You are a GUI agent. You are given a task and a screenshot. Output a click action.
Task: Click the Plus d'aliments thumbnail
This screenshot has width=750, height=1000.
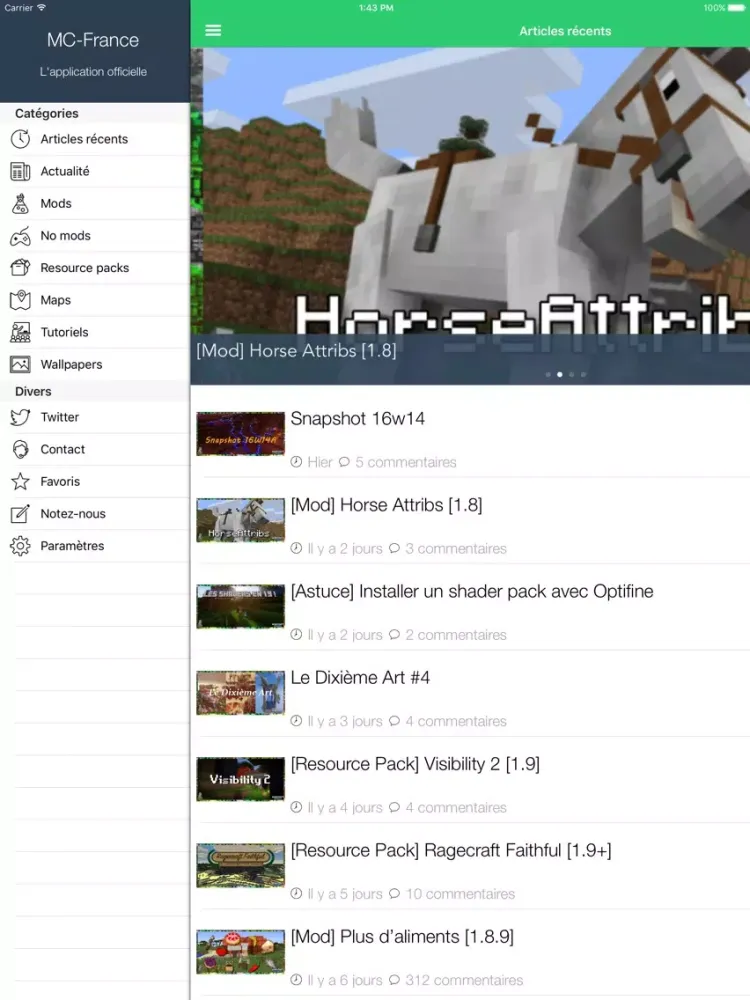(x=240, y=952)
